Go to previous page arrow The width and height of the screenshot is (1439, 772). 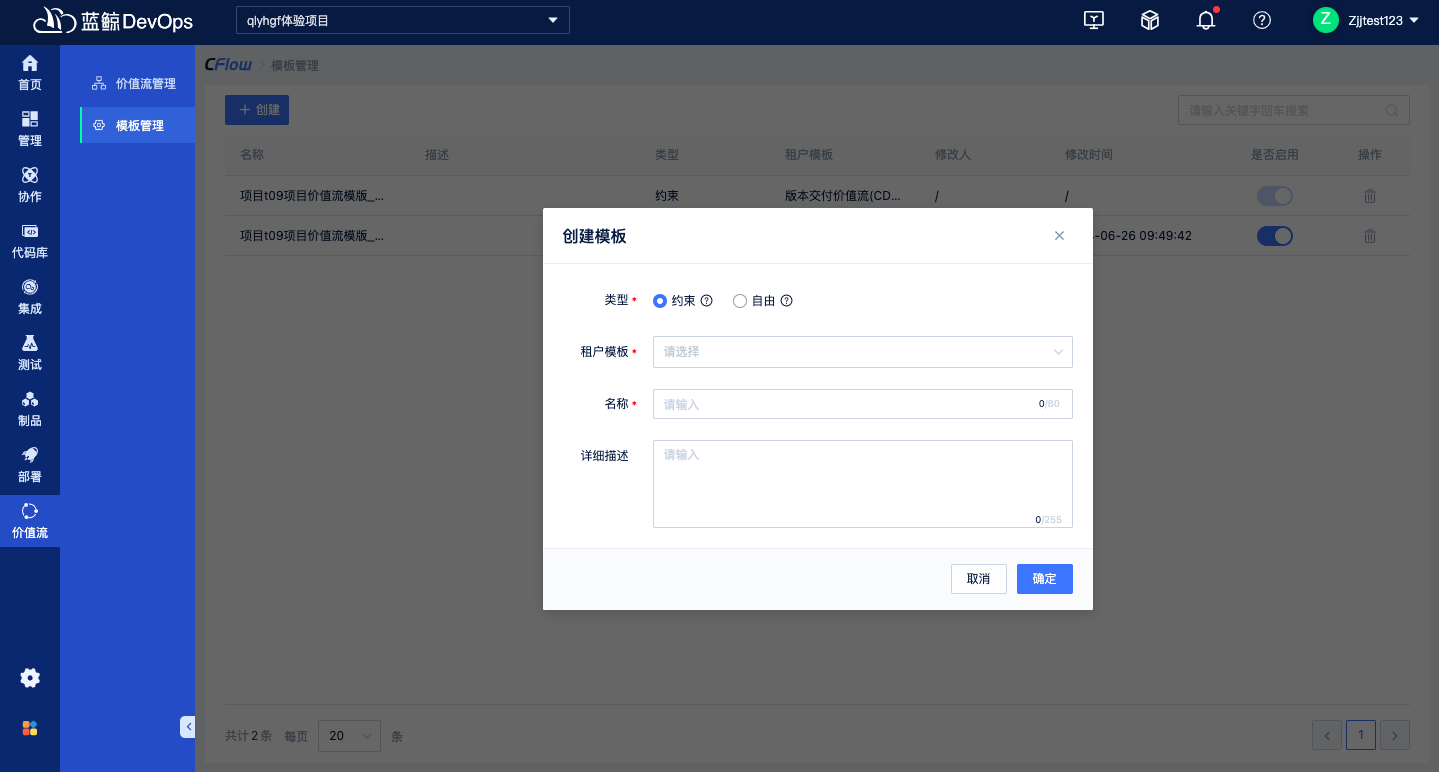(1327, 736)
